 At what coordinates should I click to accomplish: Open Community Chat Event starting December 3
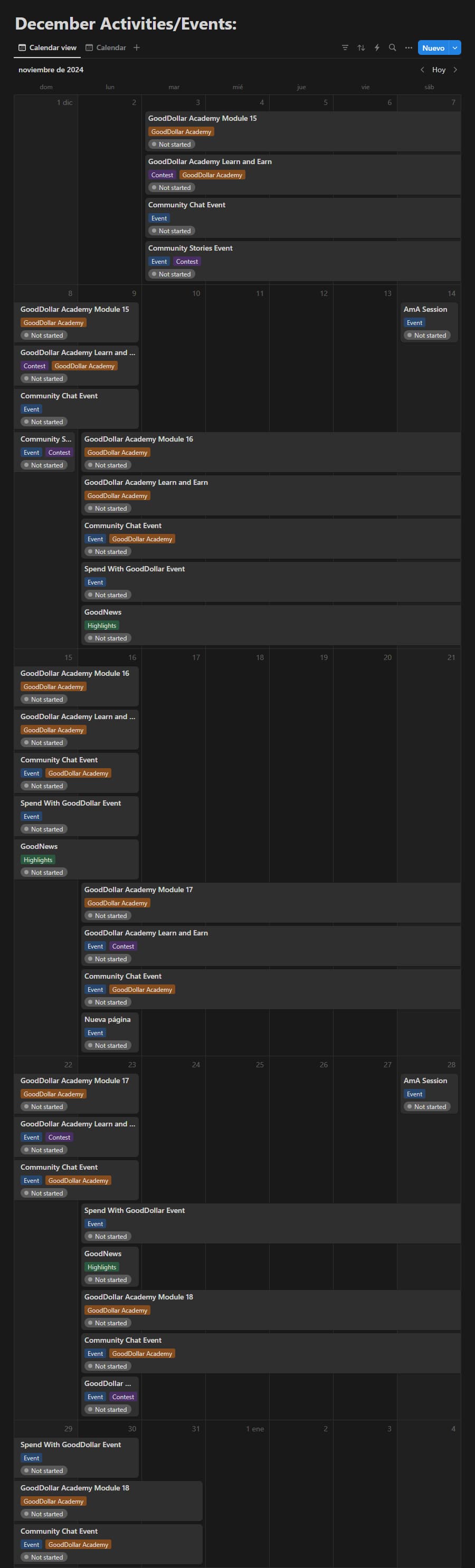click(302, 217)
